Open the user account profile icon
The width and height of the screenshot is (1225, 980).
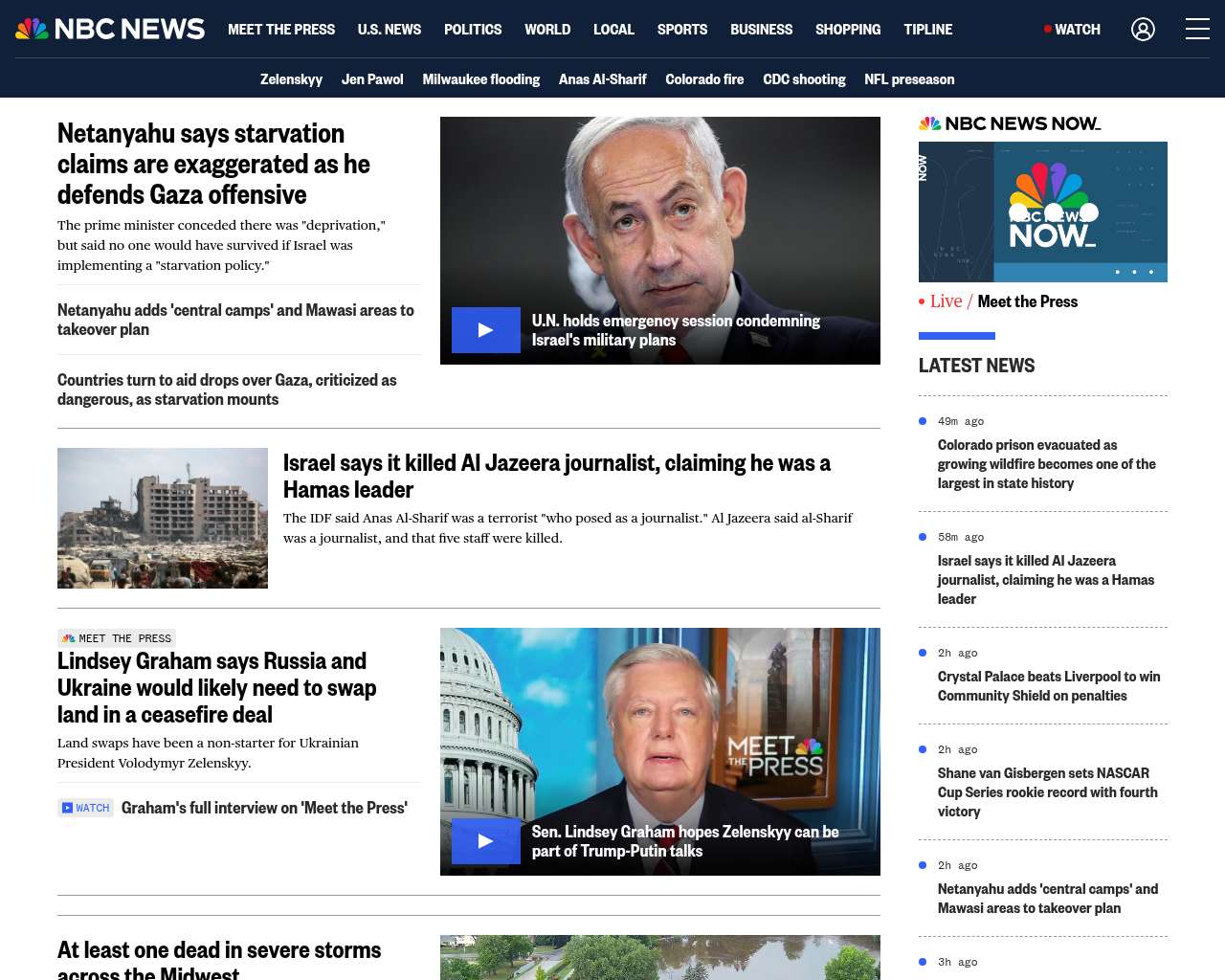[x=1143, y=29]
